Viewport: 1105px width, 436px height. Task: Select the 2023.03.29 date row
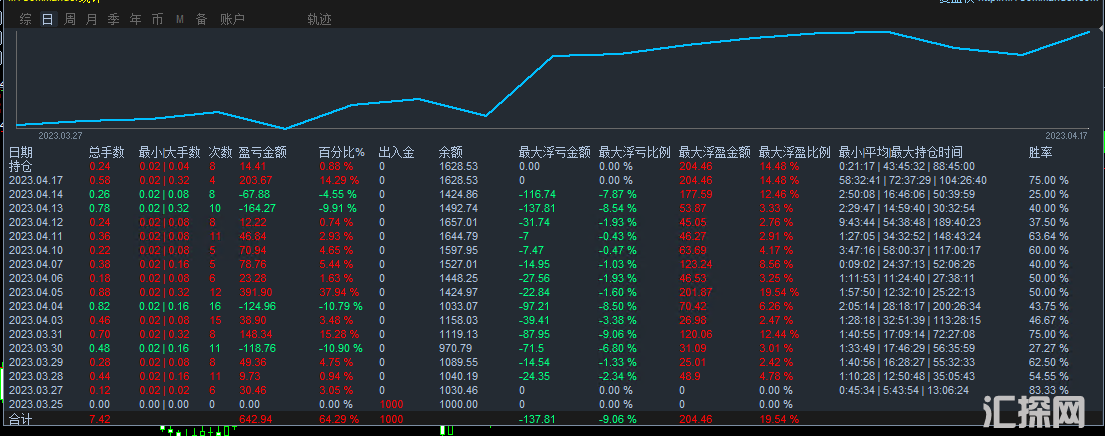pos(36,362)
